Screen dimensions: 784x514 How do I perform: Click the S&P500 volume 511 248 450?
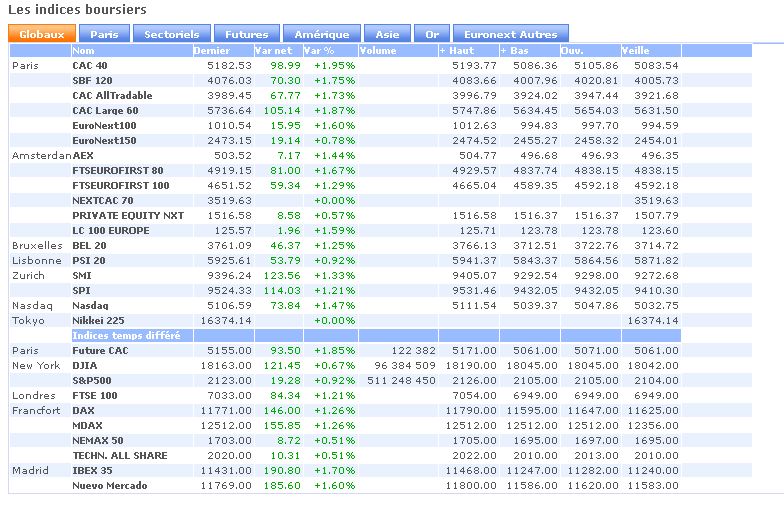(x=401, y=380)
